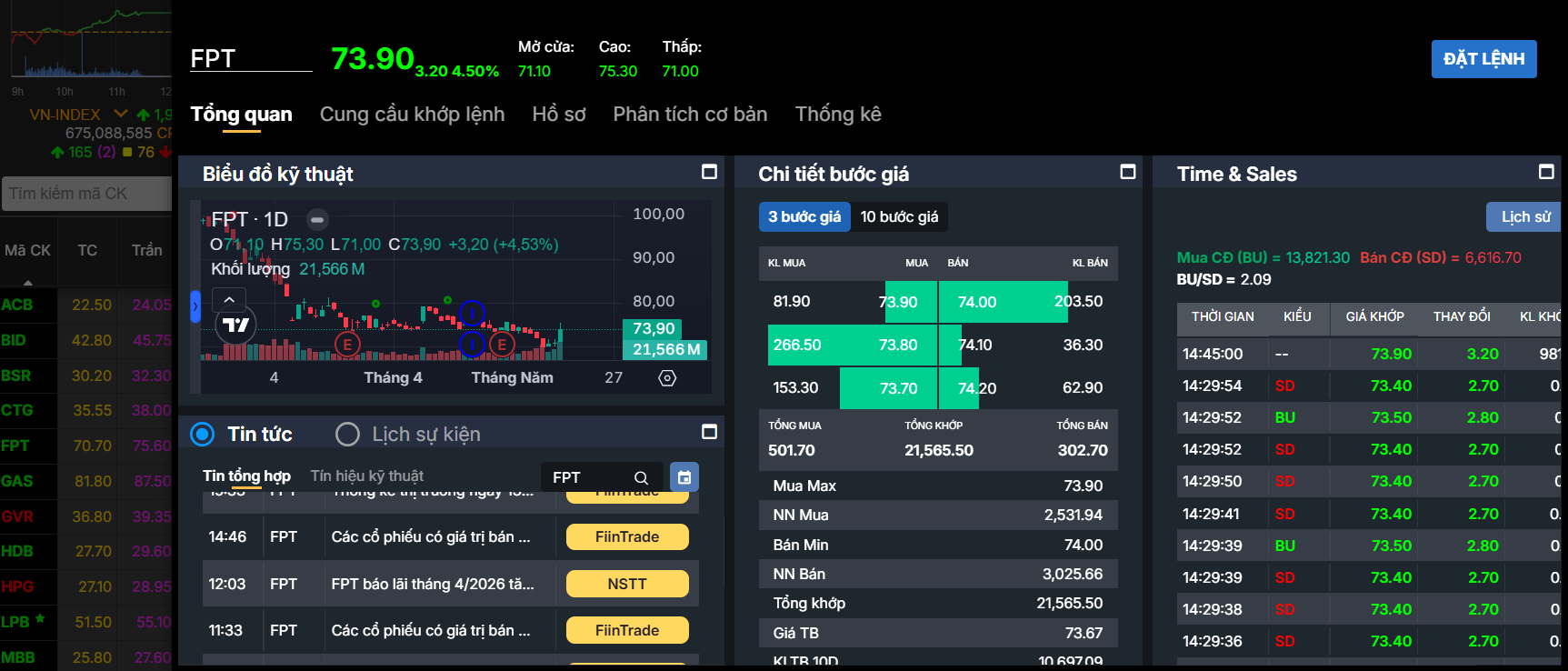1568x671 pixels.
Task: Switch to 3 bước giá view
Action: coord(804,216)
